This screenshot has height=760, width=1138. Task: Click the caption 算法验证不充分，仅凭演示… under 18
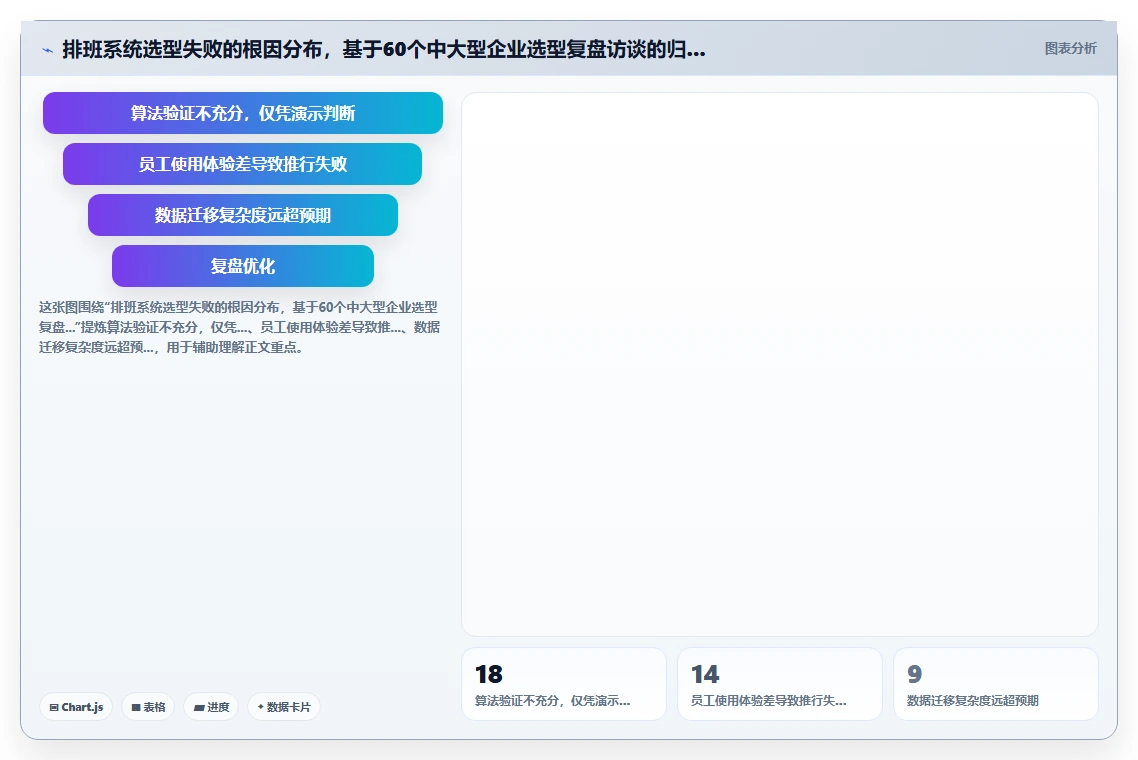click(552, 700)
